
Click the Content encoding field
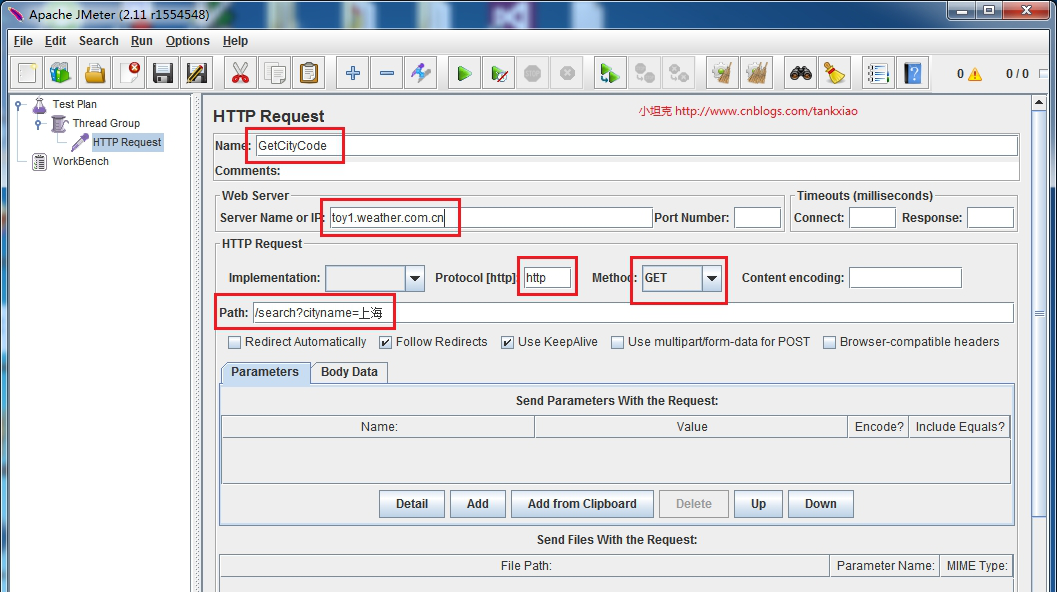click(x=905, y=278)
